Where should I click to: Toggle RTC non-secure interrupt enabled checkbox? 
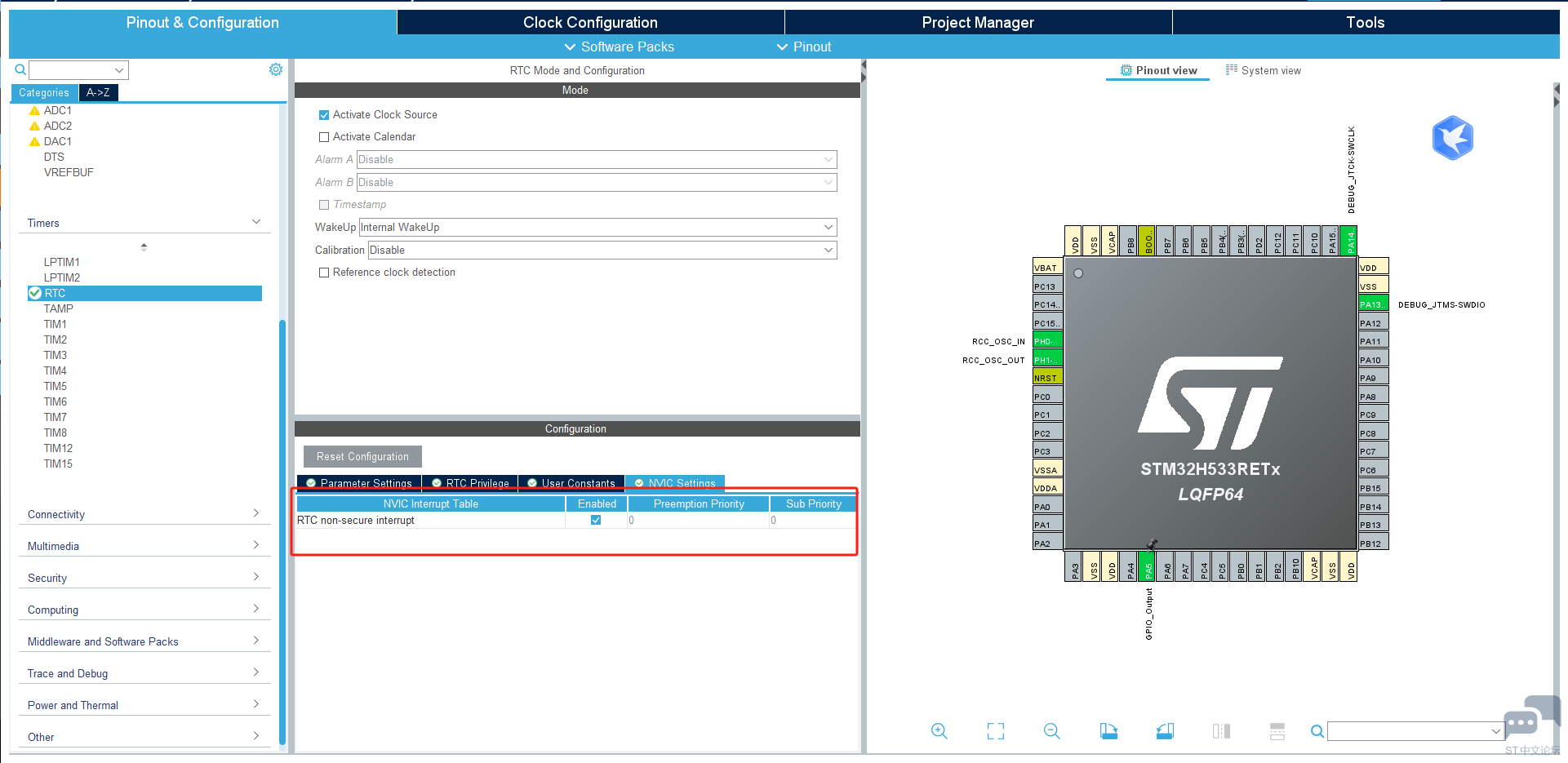tap(596, 520)
